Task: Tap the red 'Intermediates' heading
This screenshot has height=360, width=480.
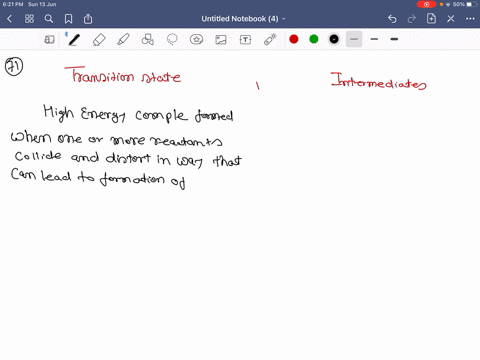Action: [379, 81]
